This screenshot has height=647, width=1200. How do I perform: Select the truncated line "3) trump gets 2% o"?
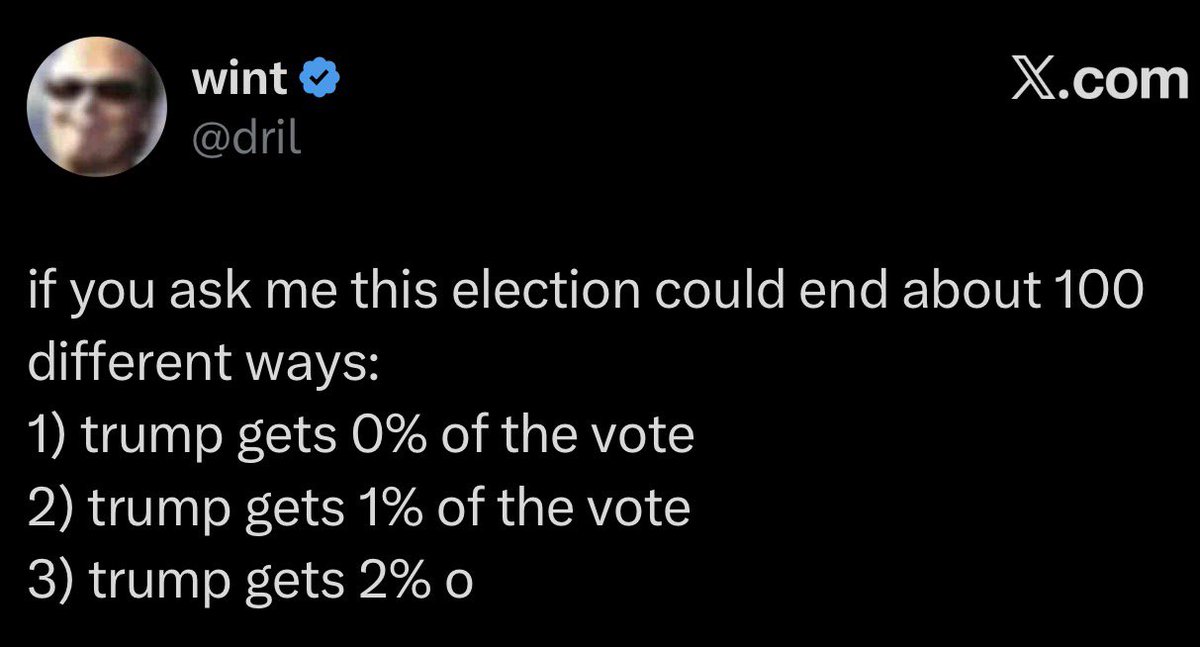point(250,580)
